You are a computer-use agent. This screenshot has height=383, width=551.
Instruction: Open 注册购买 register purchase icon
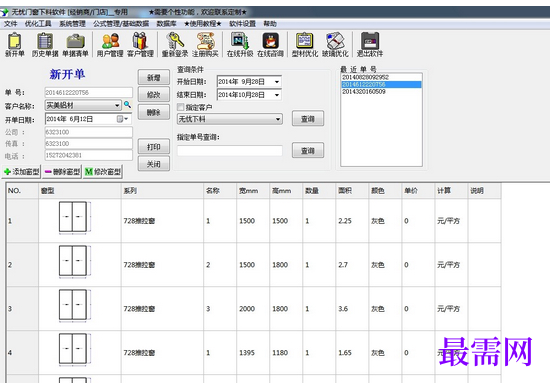[205, 45]
